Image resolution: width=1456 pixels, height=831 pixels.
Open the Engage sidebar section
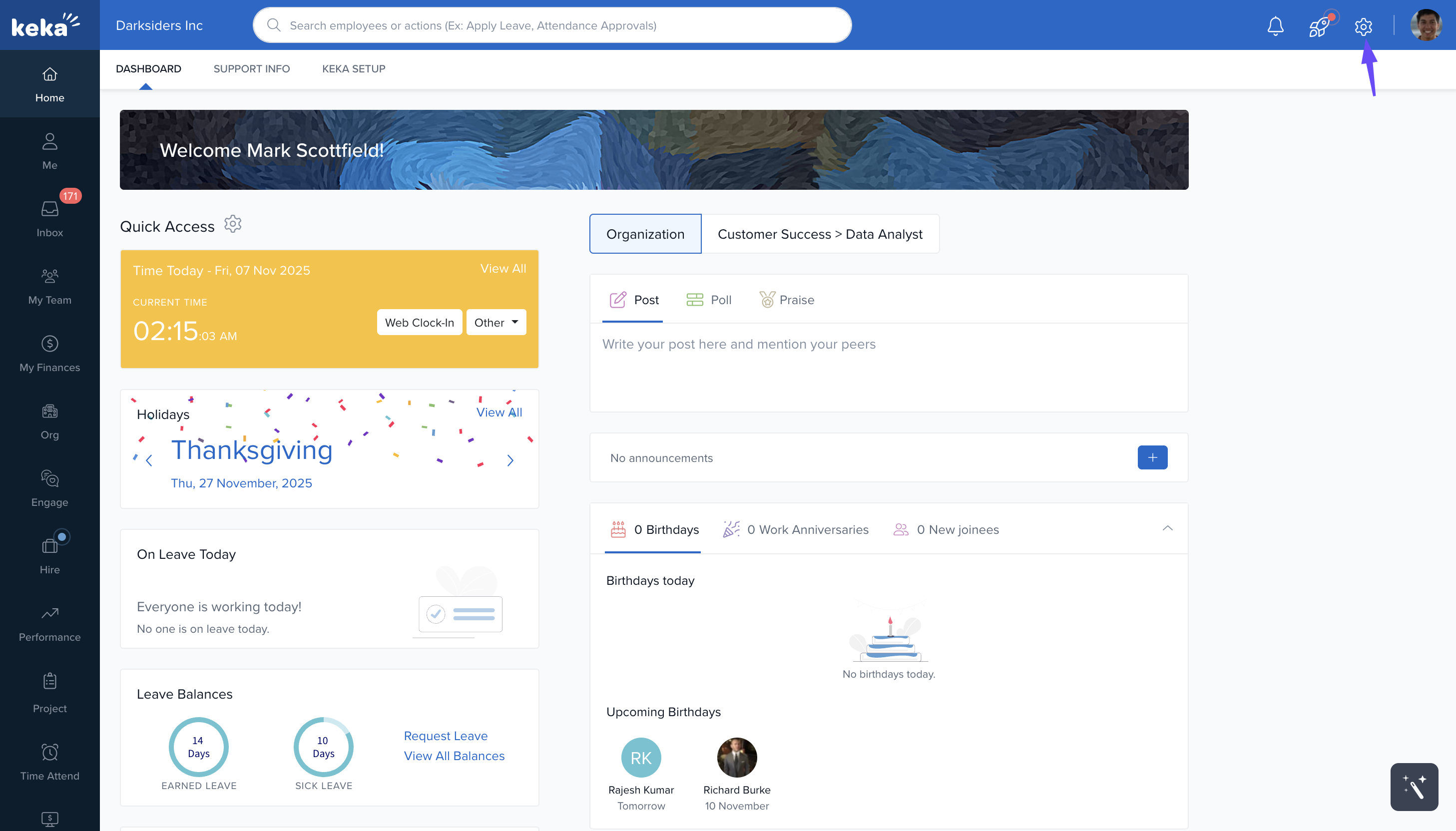(49, 488)
